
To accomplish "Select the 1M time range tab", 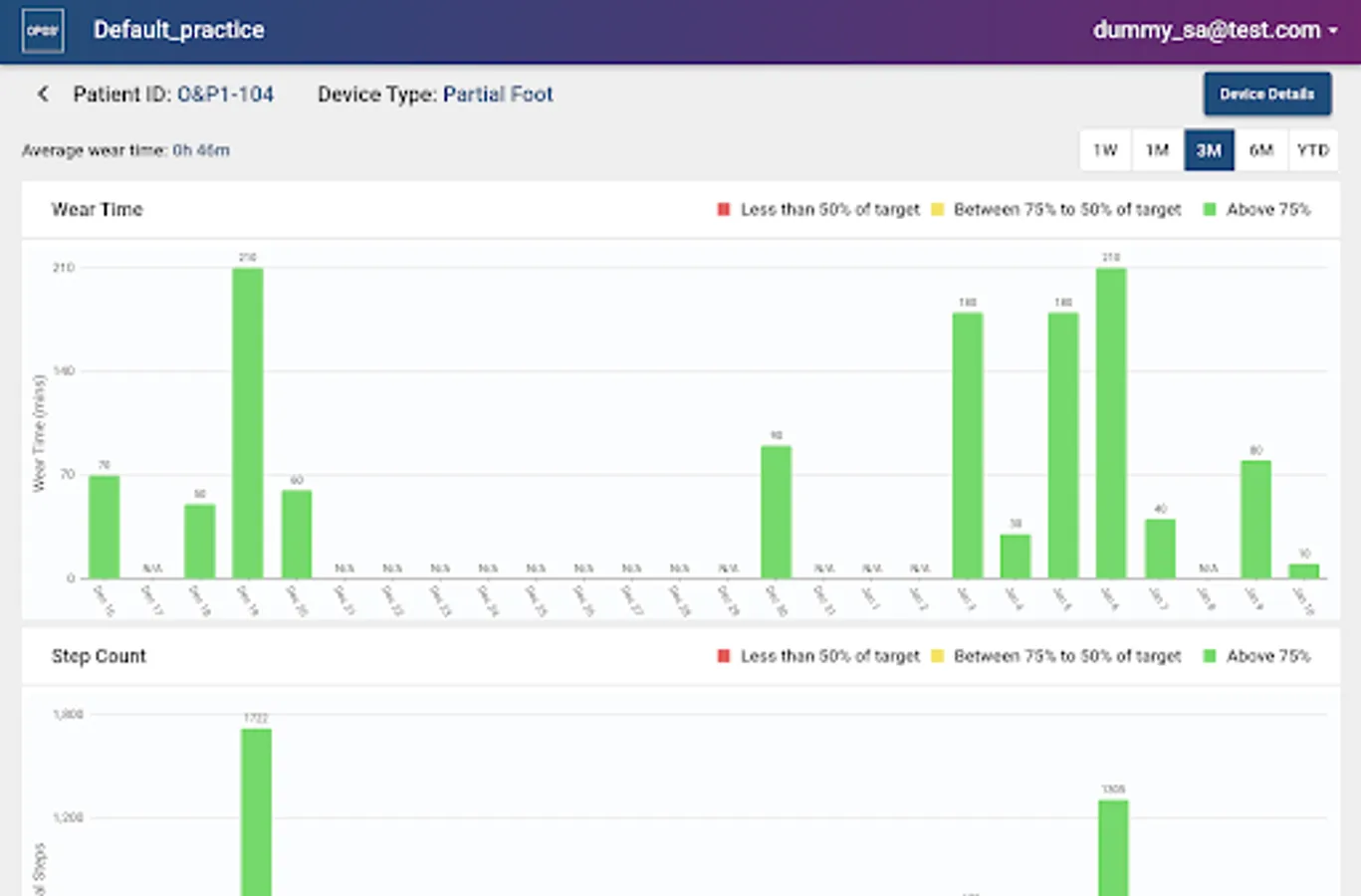I will coord(1157,150).
